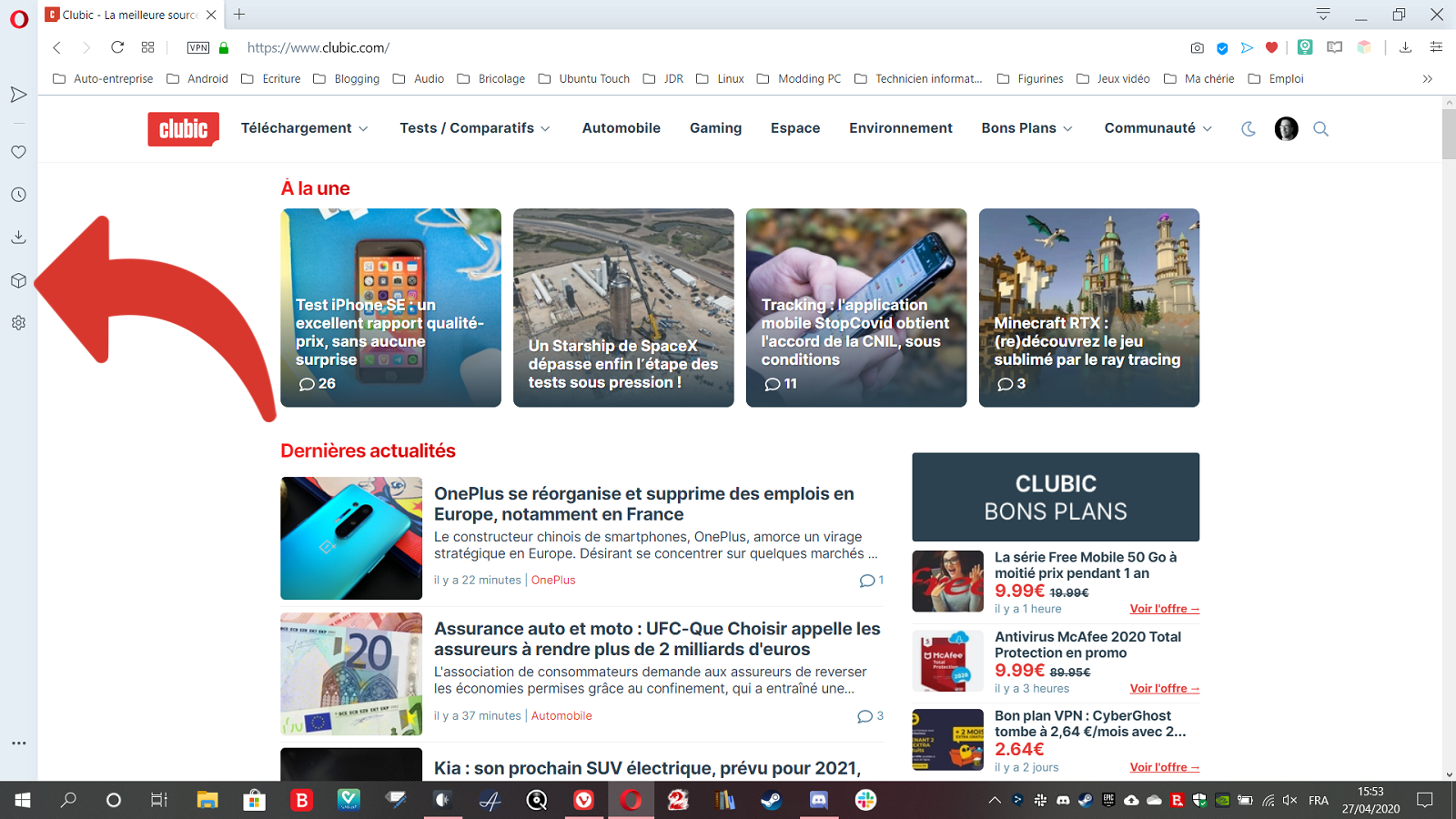Click the page vertical scrollbar thumb
Image resolution: width=1456 pixels, height=819 pixels.
point(1449,133)
